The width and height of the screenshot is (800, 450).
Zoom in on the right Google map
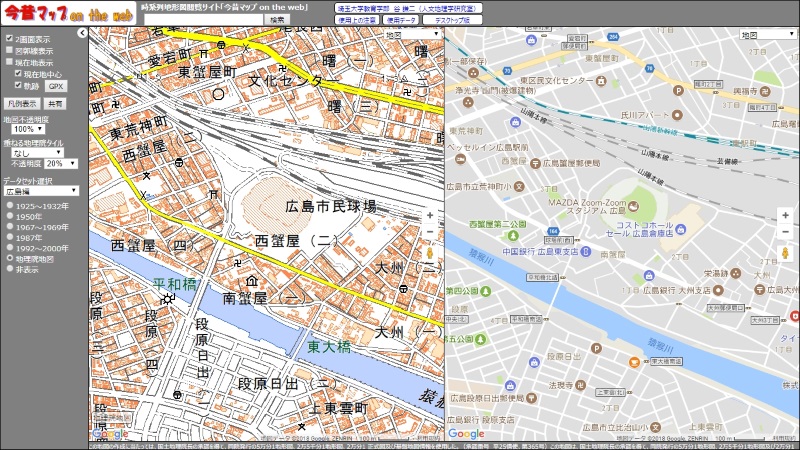point(786,214)
